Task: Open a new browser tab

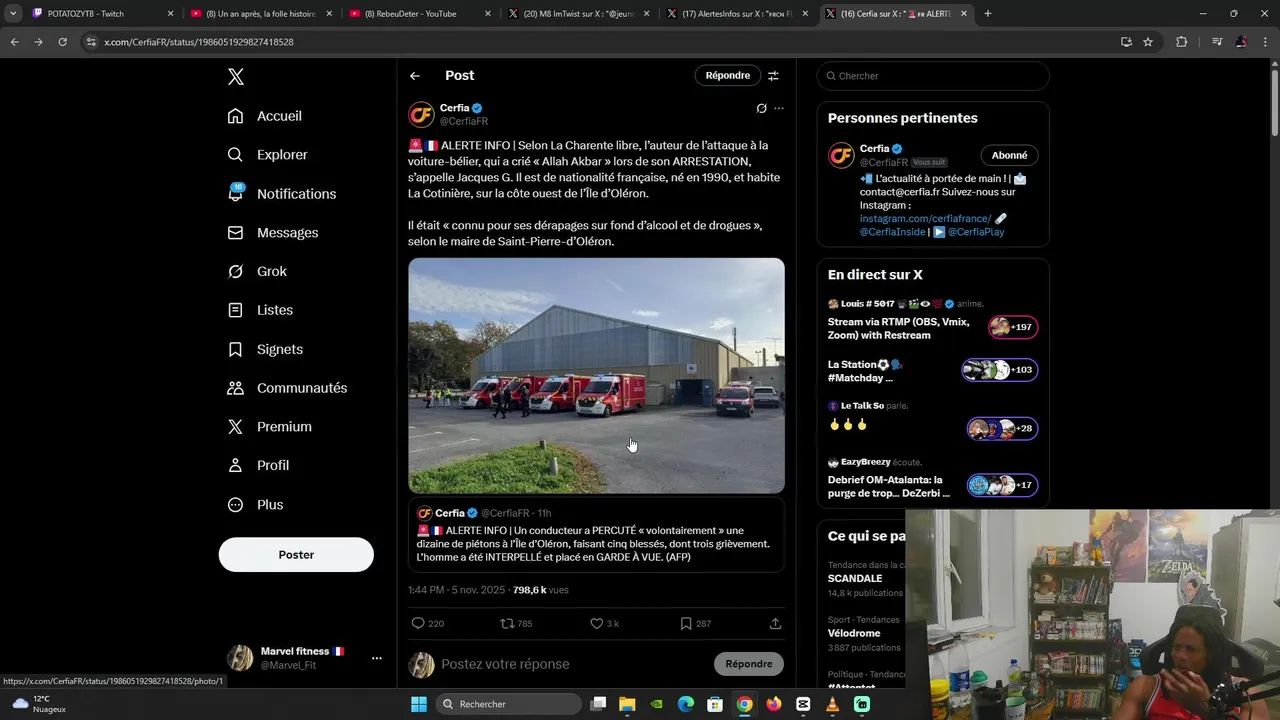Action: coord(988,14)
